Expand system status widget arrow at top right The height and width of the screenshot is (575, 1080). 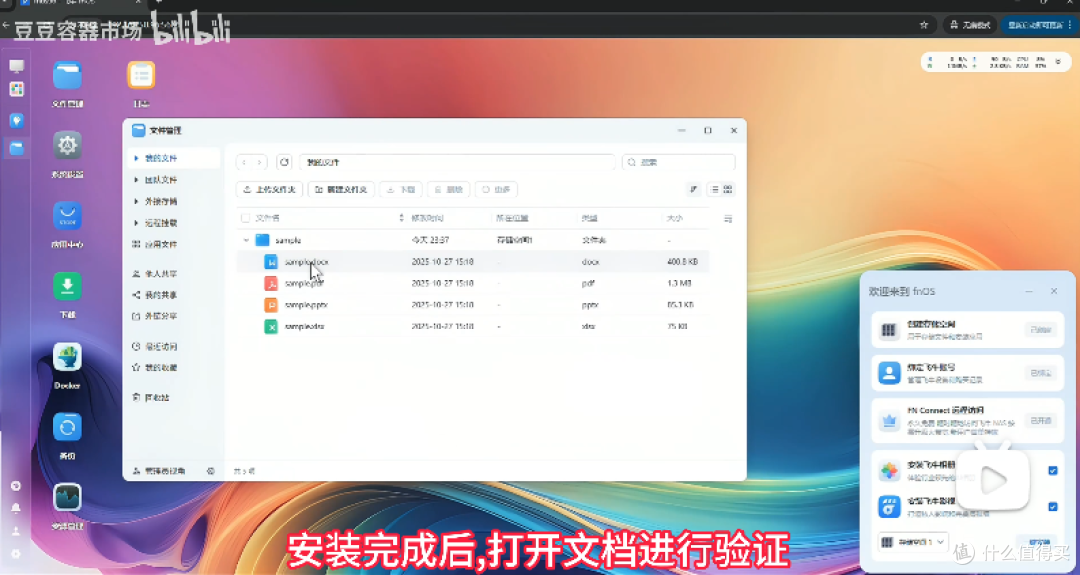click(x=1059, y=62)
